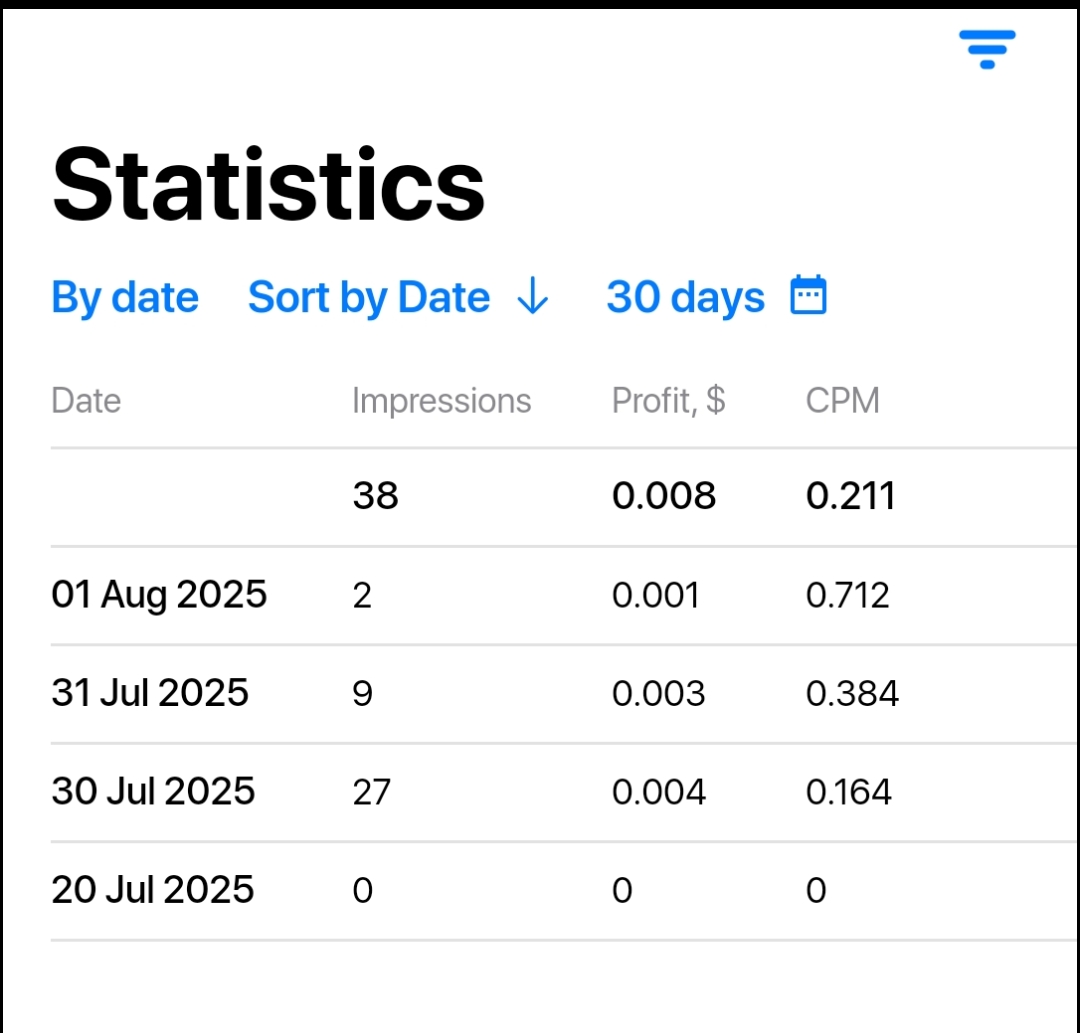Open the By date grouping selector
This screenshot has width=1080, height=1033.
pos(125,298)
